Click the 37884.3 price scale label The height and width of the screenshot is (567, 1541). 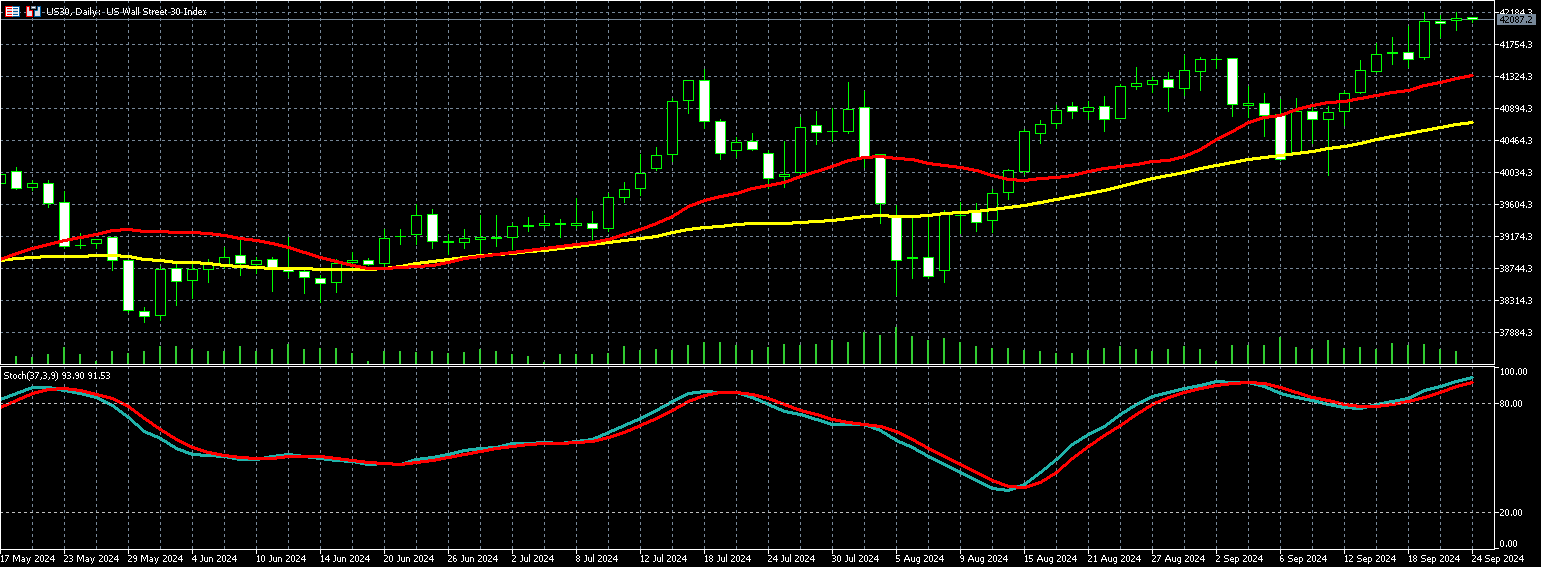1516,333
